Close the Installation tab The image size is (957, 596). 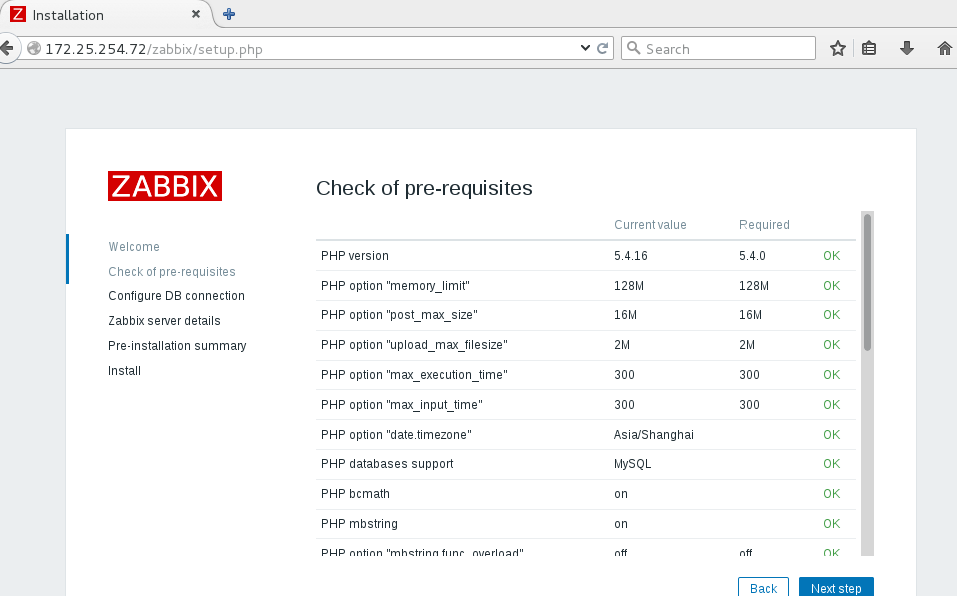tap(196, 14)
